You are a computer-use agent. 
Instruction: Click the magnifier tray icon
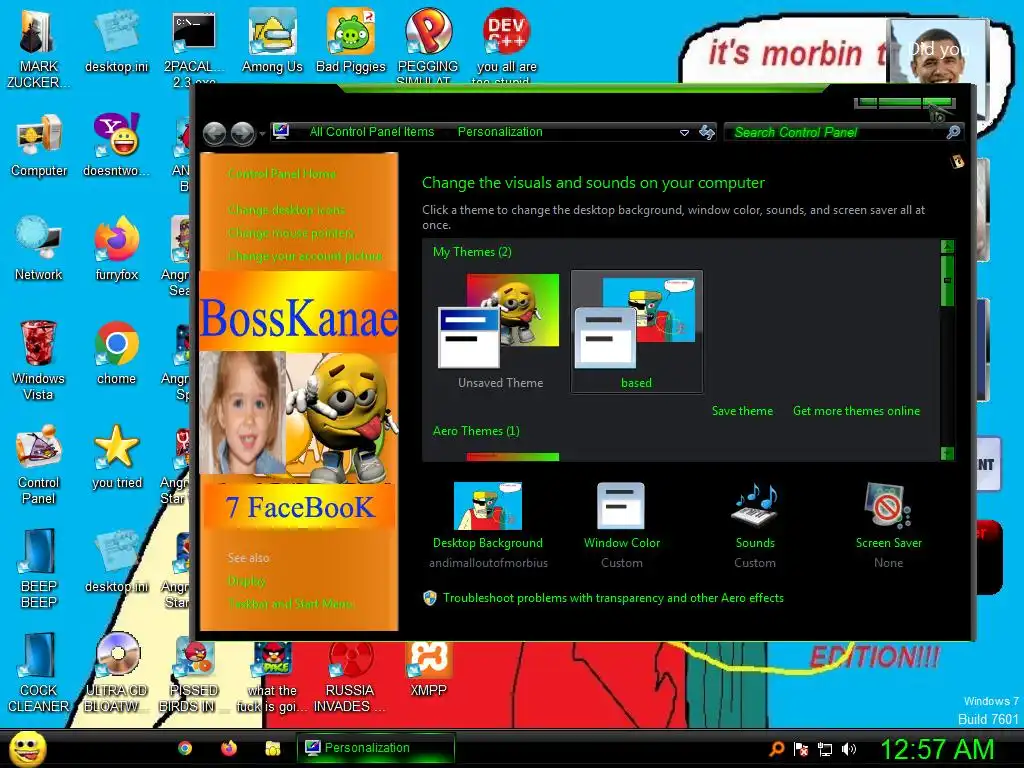pyautogui.click(x=776, y=748)
